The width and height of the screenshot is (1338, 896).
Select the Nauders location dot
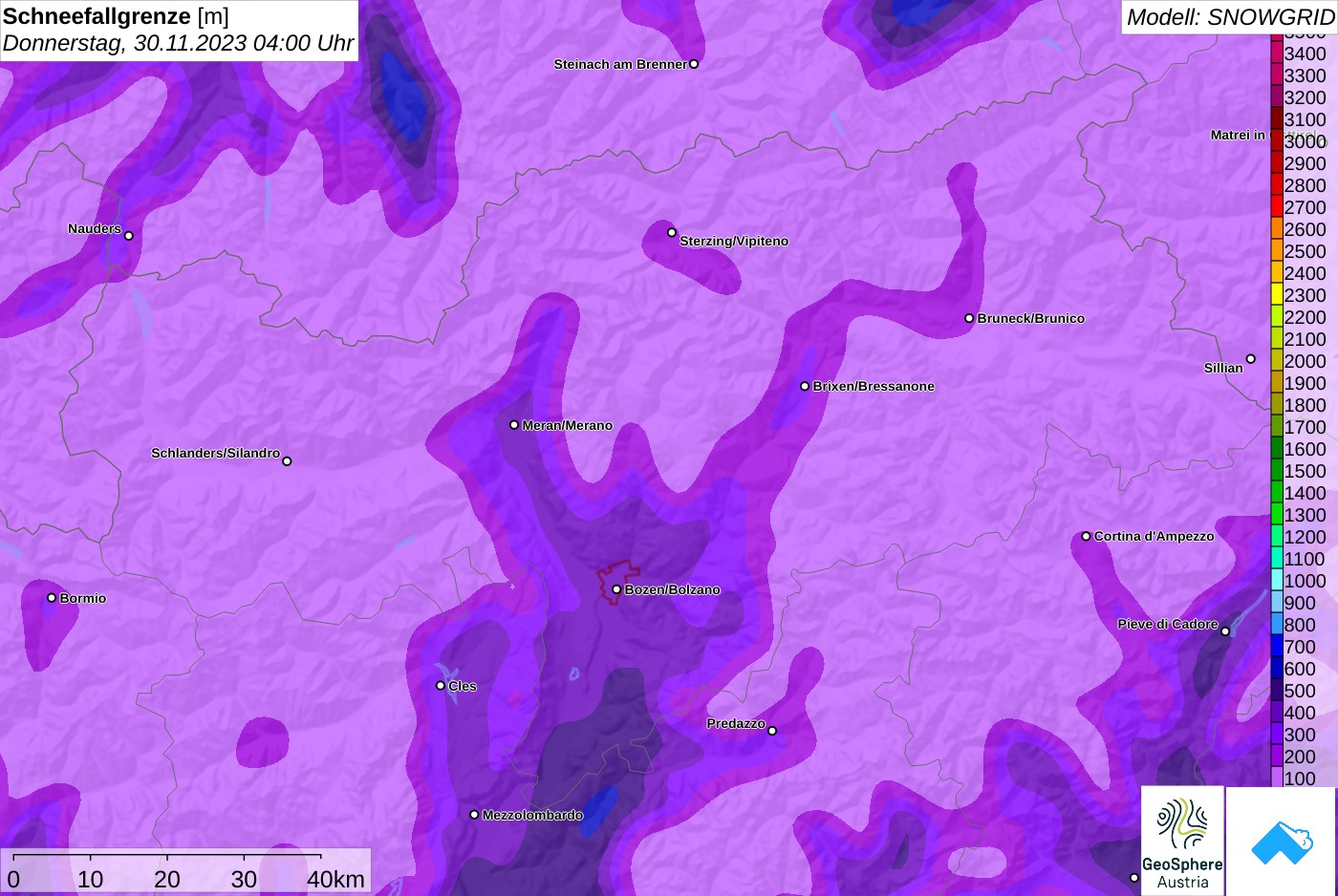[129, 236]
